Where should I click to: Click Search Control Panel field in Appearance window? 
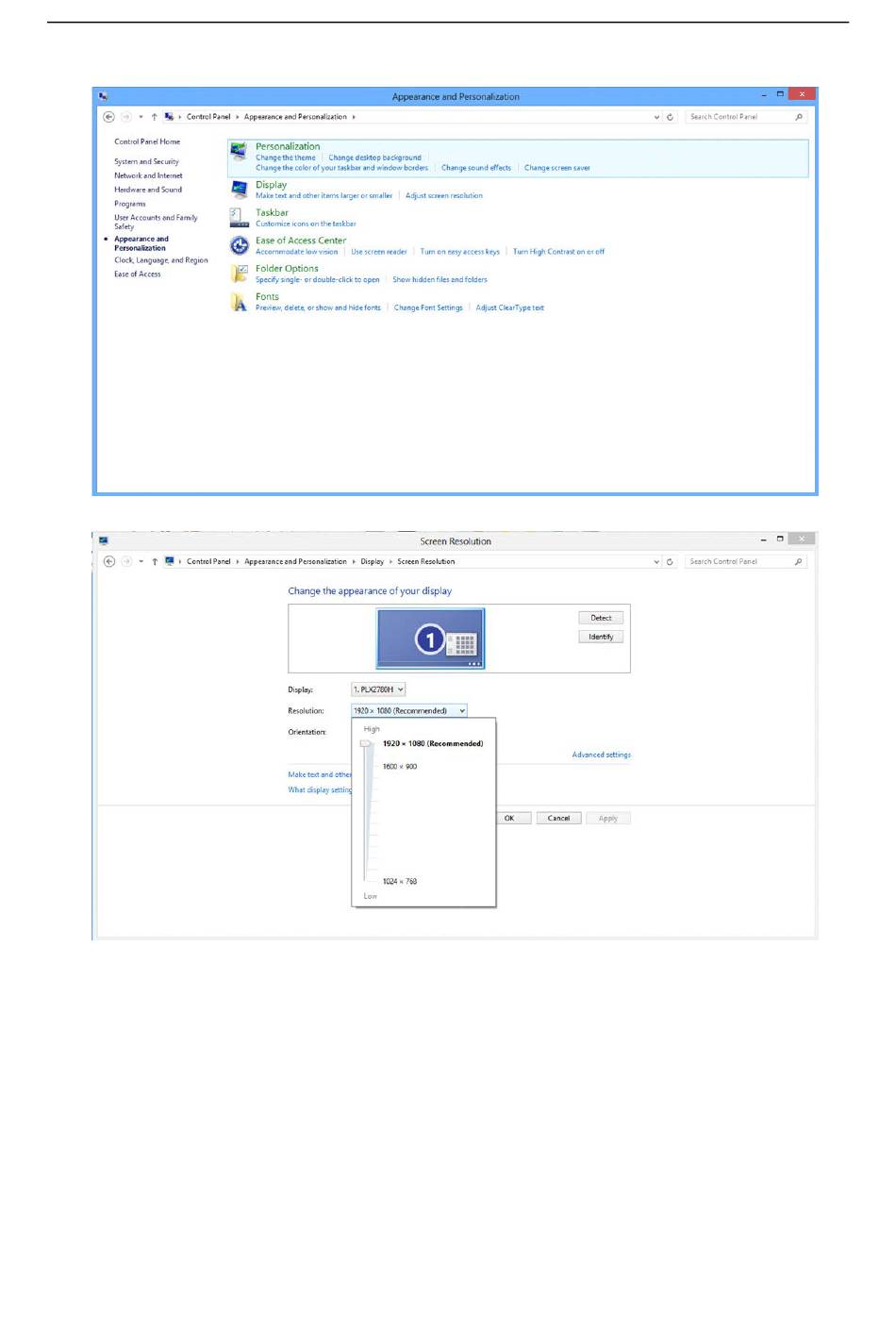click(x=738, y=117)
